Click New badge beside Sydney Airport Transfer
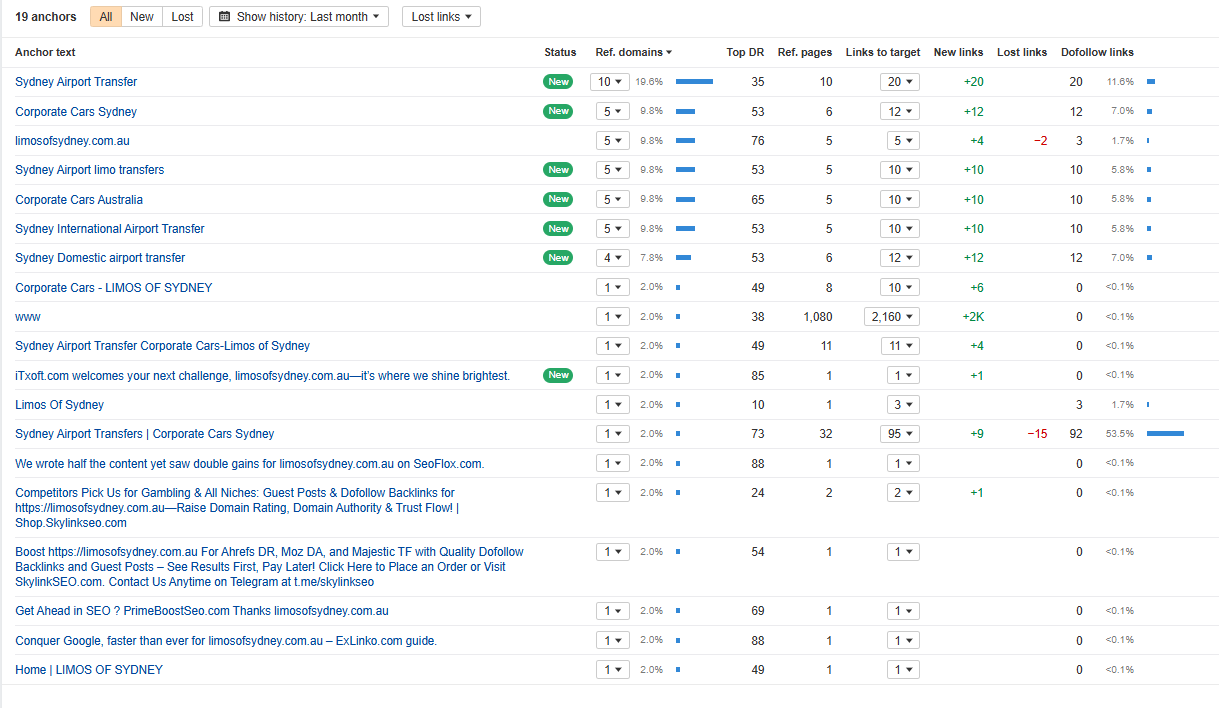This screenshot has width=1219, height=708. tap(558, 82)
